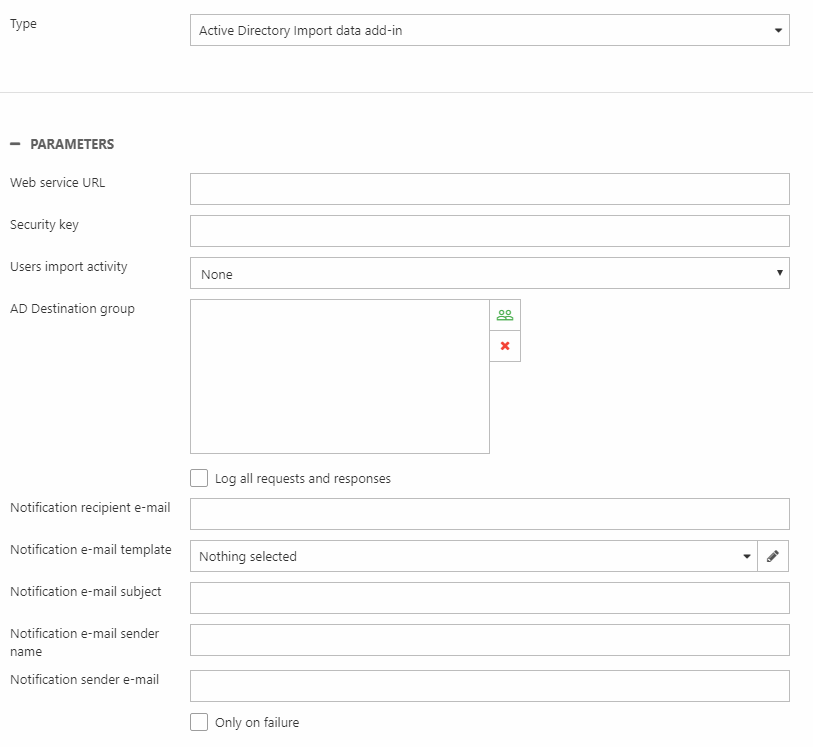Click the Web service URL field
This screenshot has width=813, height=747.
[x=489, y=189]
